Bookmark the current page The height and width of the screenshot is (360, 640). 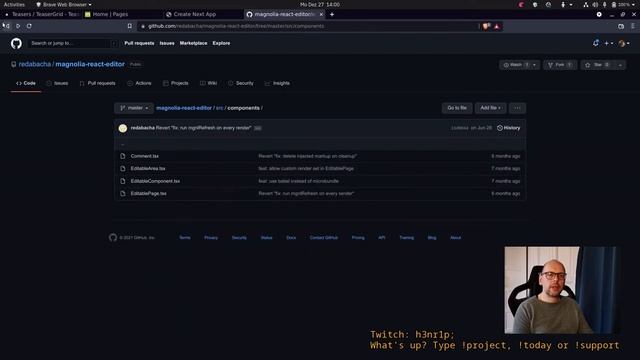(x=129, y=26)
